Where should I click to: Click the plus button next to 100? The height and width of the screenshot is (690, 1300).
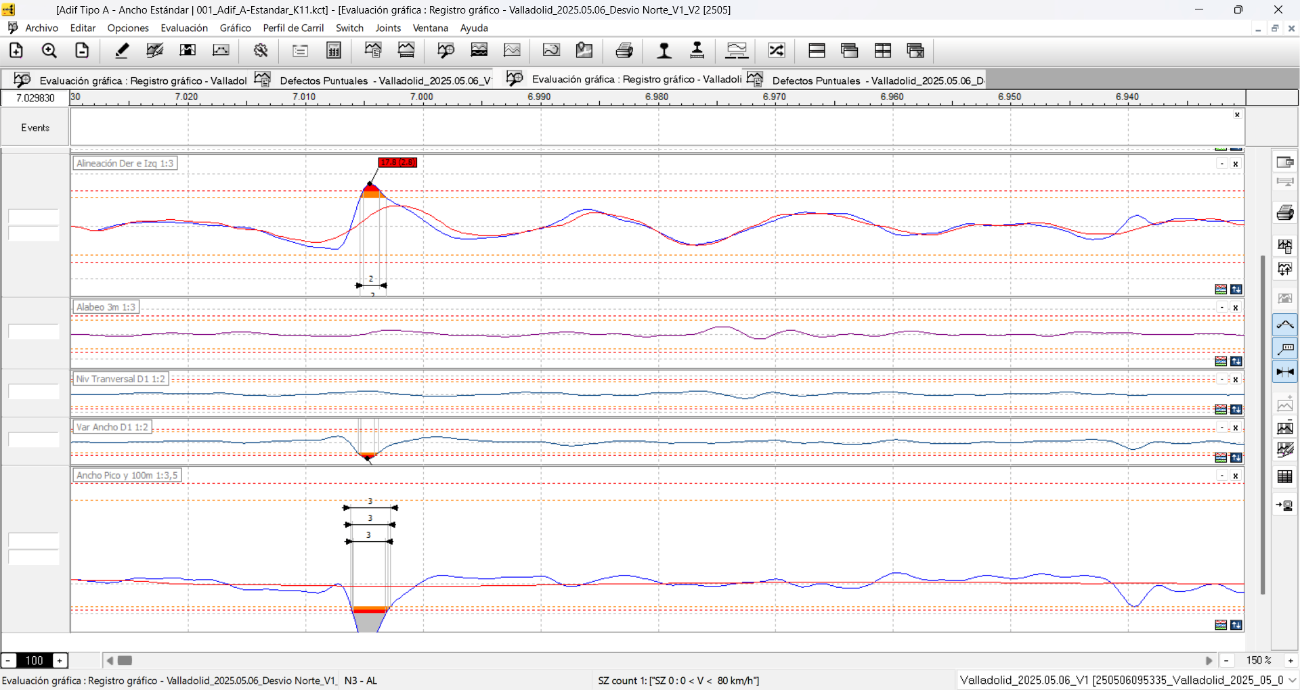pos(60,661)
